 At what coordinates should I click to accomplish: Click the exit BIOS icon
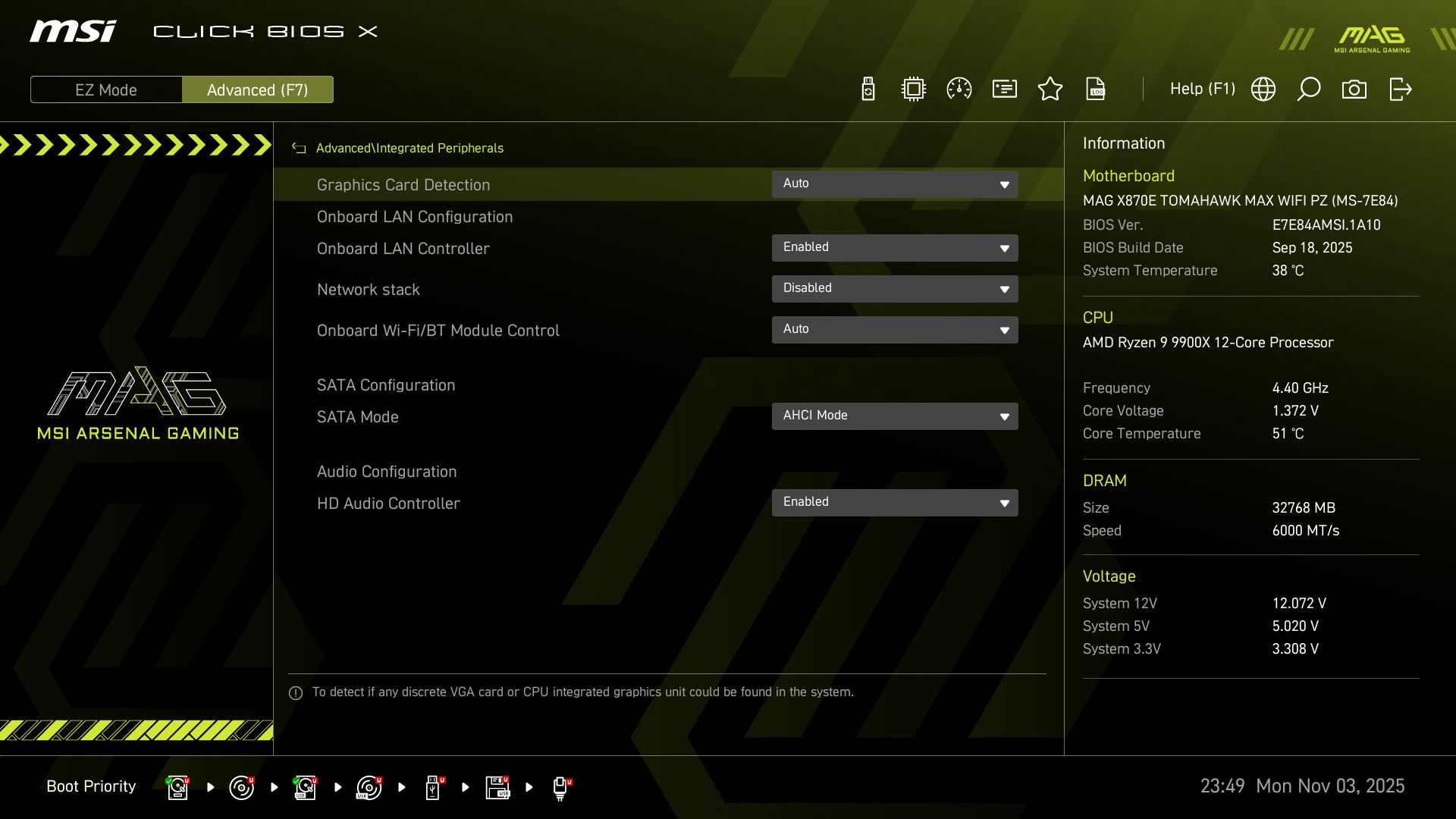tap(1400, 89)
